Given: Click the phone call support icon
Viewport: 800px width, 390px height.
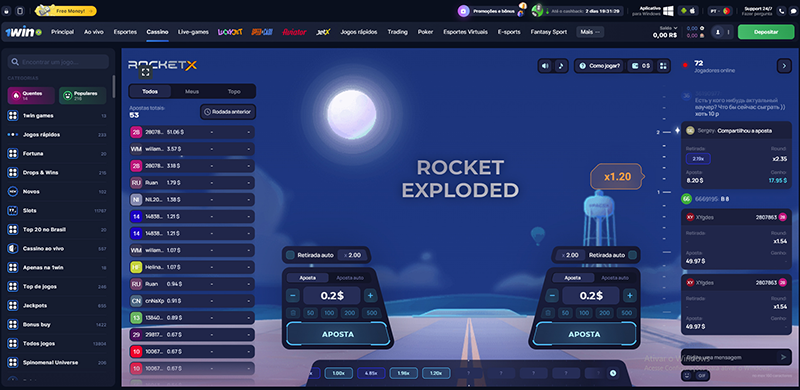Looking at the screenshot, I should 781,11.
